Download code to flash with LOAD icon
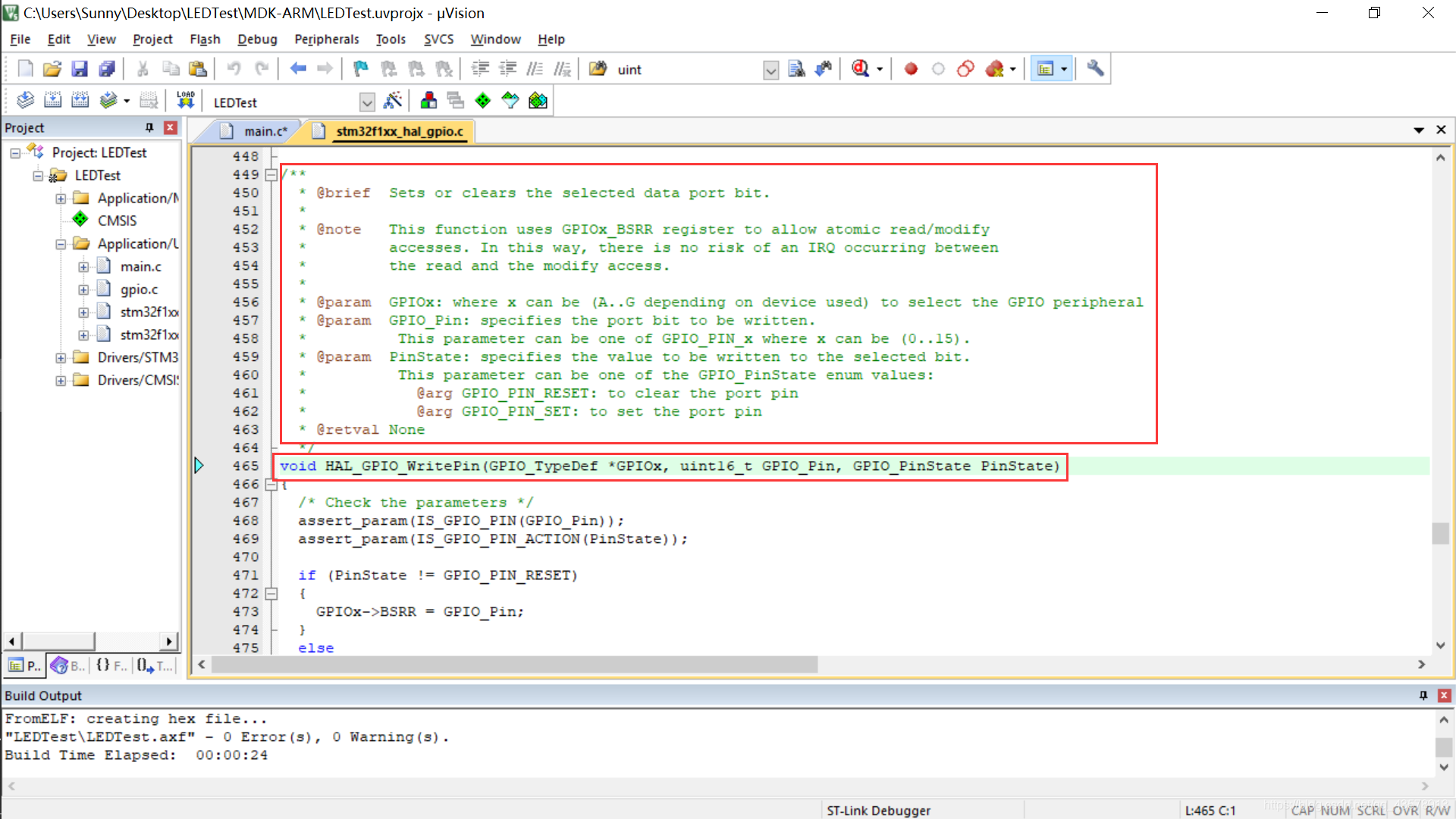Screen dimensions: 1456x819 pyautogui.click(x=186, y=100)
